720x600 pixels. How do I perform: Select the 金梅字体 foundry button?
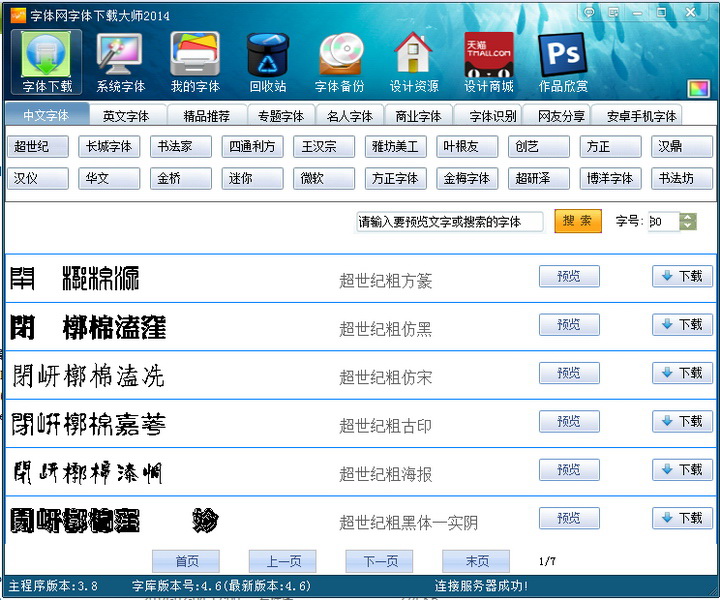coord(467,178)
